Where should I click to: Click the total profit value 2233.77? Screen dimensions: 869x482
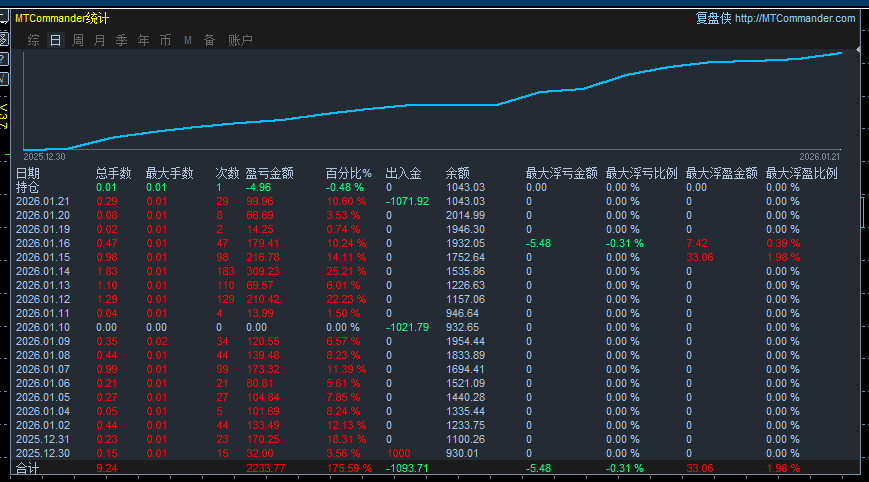[265, 468]
